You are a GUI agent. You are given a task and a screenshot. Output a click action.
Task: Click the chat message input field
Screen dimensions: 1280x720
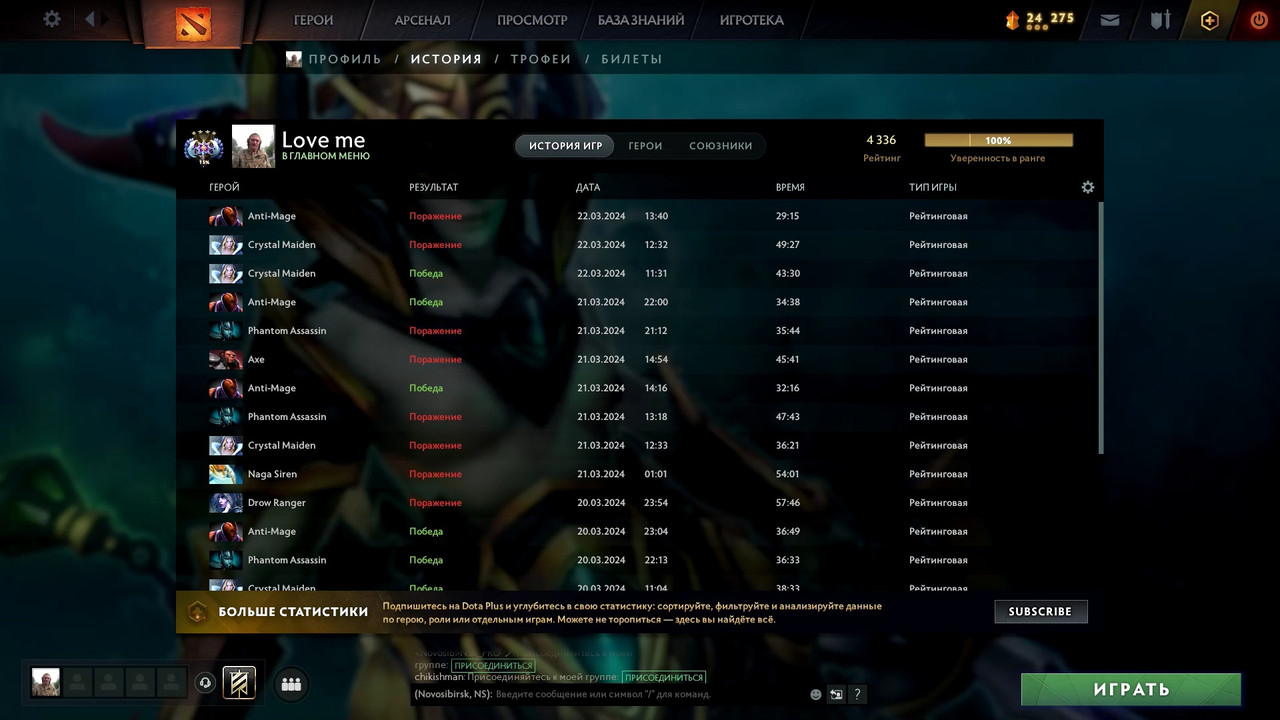tap(650, 694)
